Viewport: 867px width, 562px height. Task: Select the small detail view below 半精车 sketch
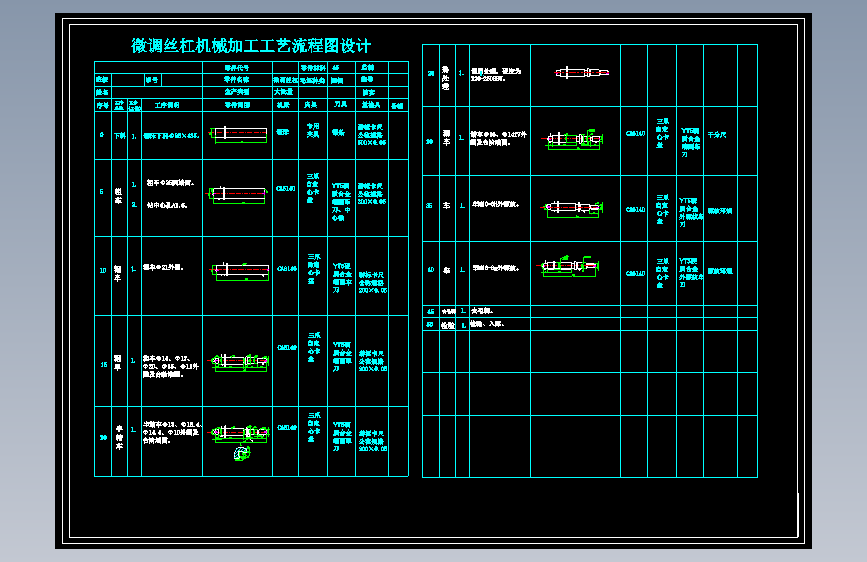242,454
